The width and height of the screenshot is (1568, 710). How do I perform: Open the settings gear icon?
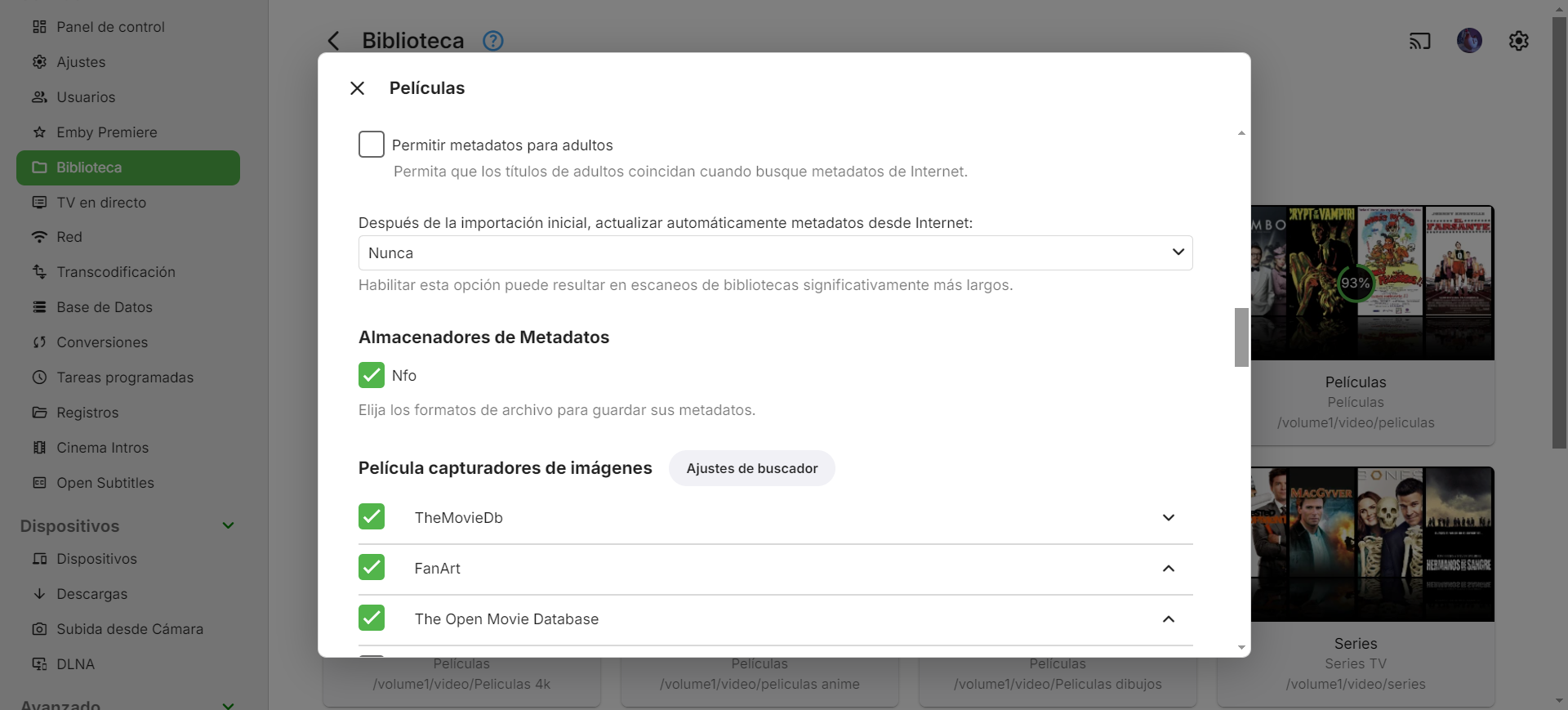point(1518,41)
